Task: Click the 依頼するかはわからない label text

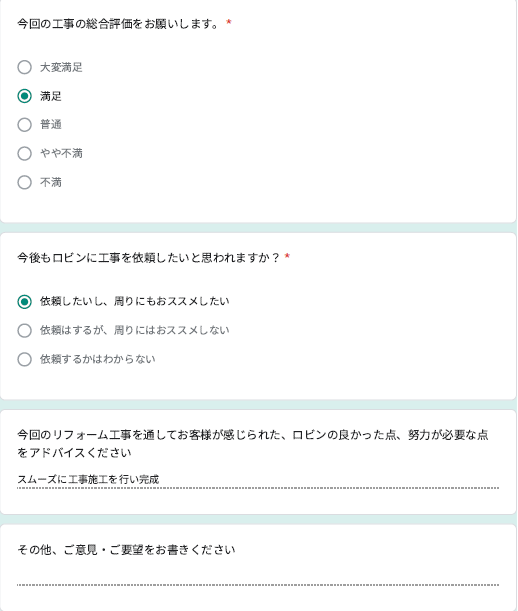Action: [x=98, y=359]
